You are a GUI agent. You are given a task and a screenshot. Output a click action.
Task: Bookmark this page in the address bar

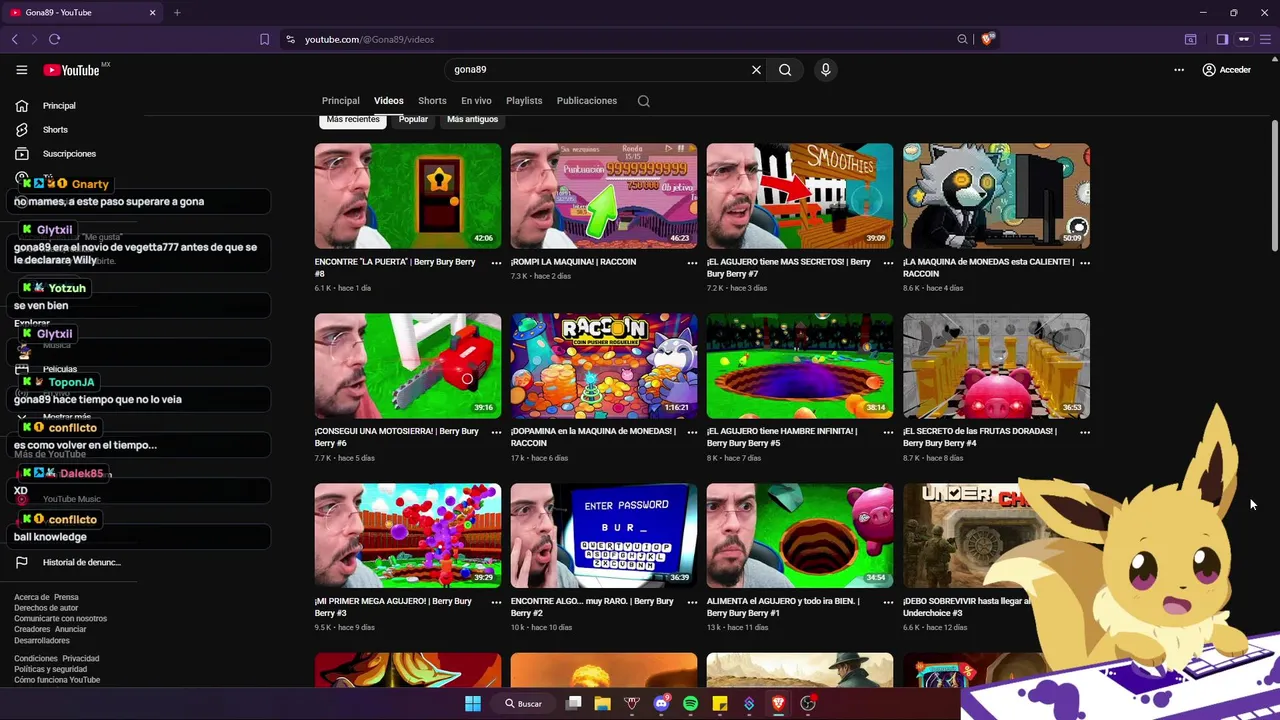[264, 39]
